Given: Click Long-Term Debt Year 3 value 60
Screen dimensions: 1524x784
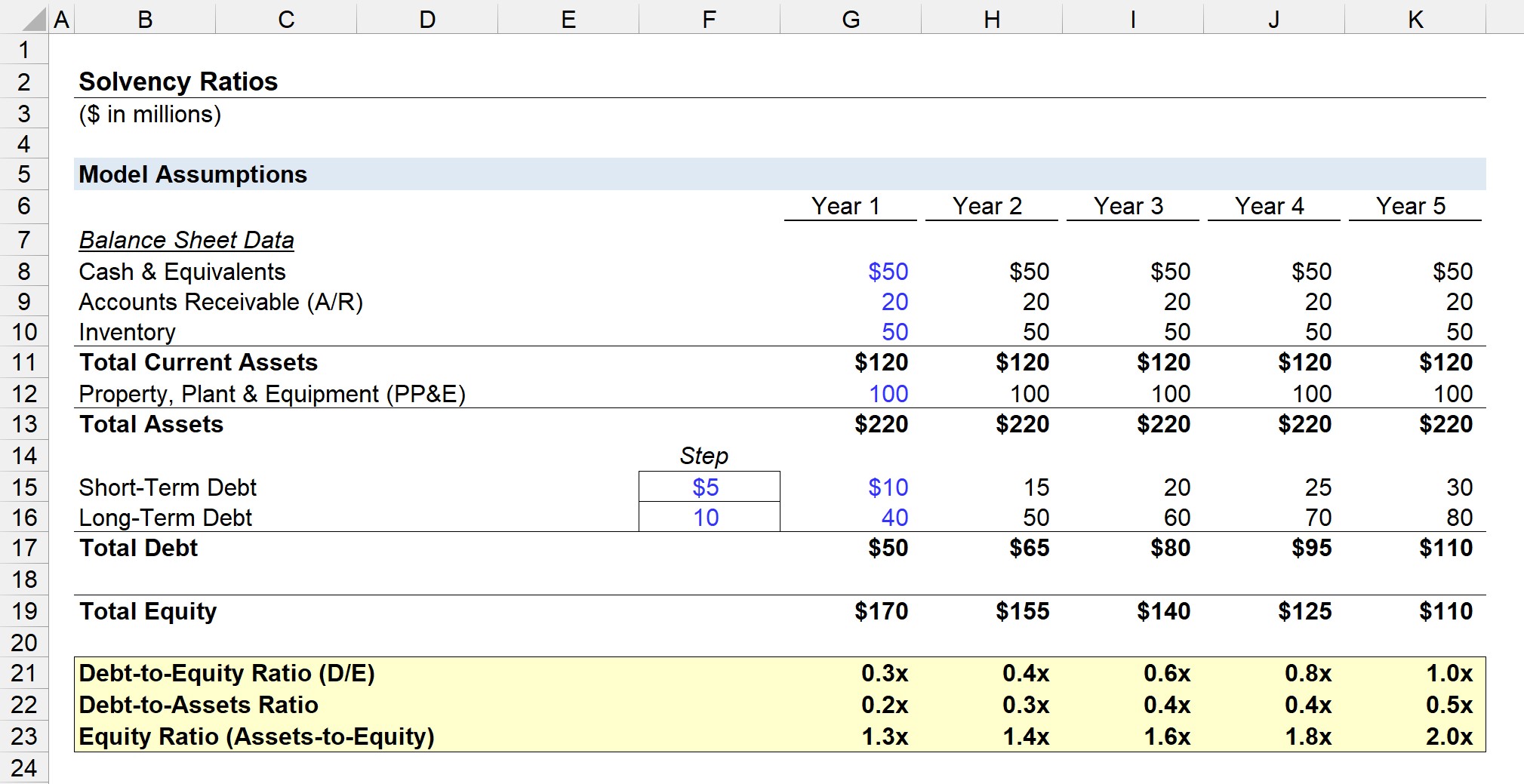Looking at the screenshot, I should [x=1177, y=518].
